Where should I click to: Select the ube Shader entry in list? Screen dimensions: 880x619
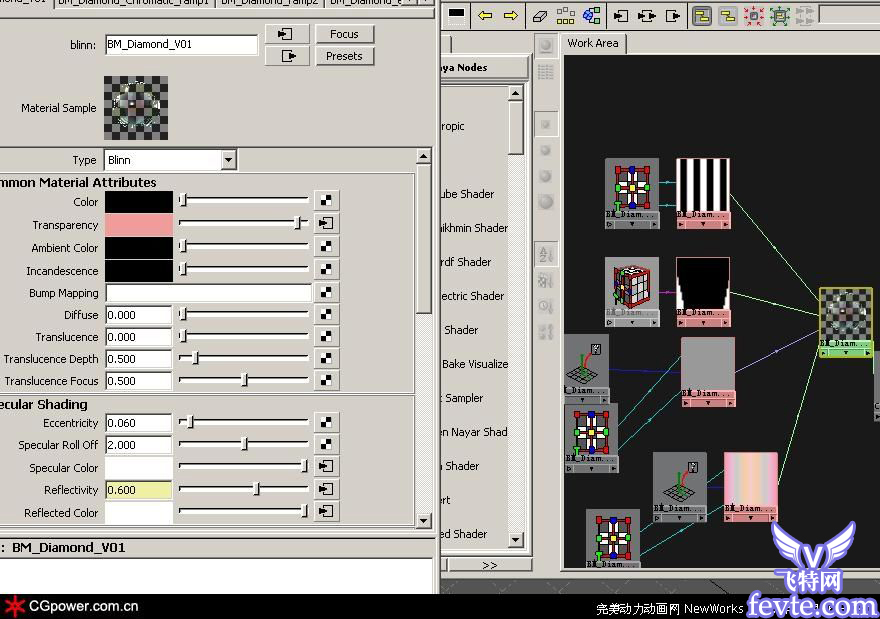tap(468, 194)
